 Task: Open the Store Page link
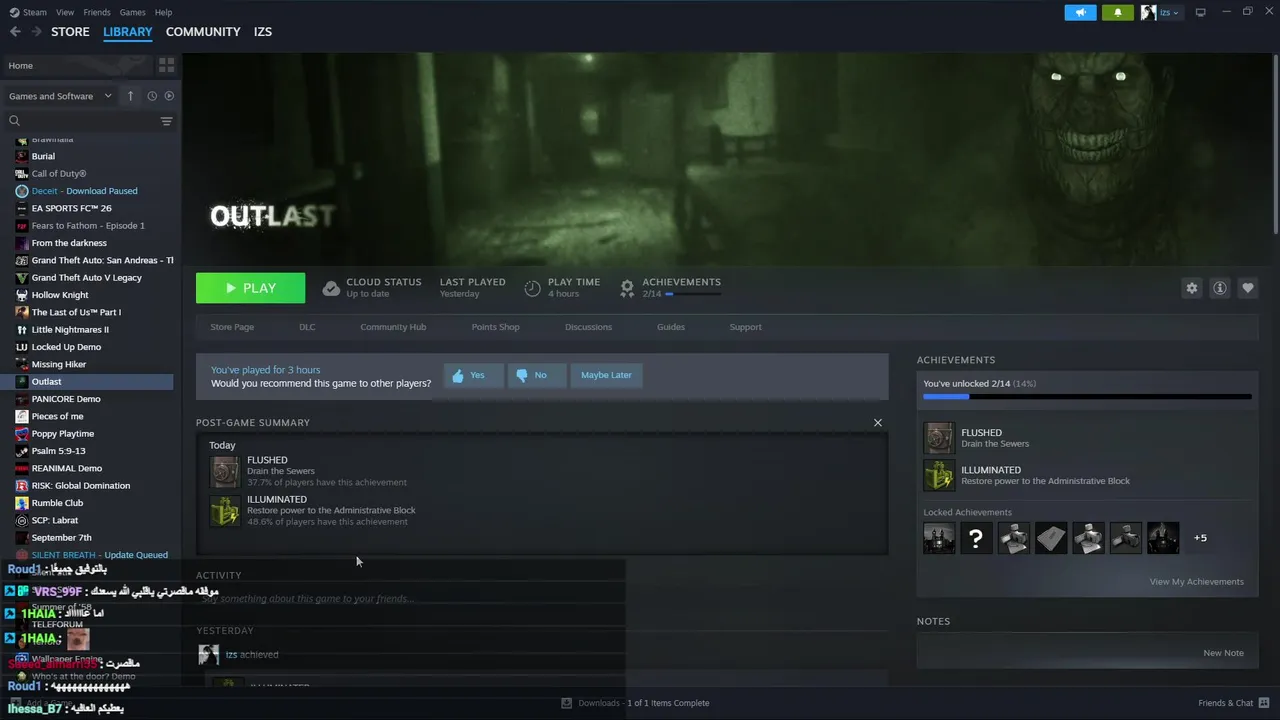tap(232, 327)
